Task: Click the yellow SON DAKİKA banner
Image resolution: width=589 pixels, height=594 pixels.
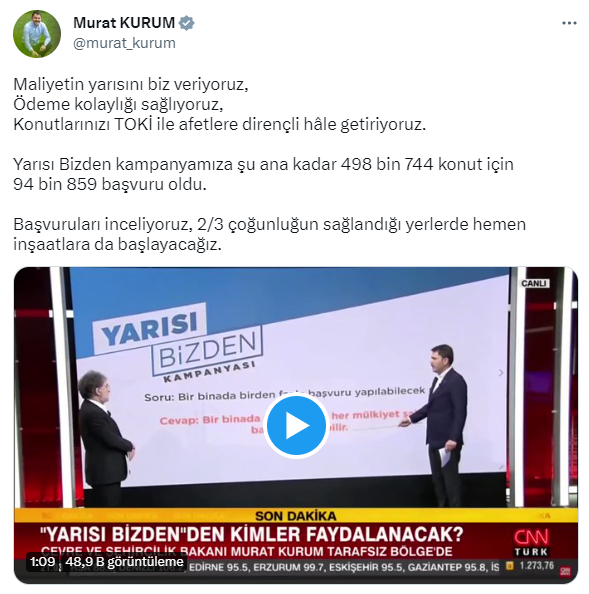Action: coord(296,516)
